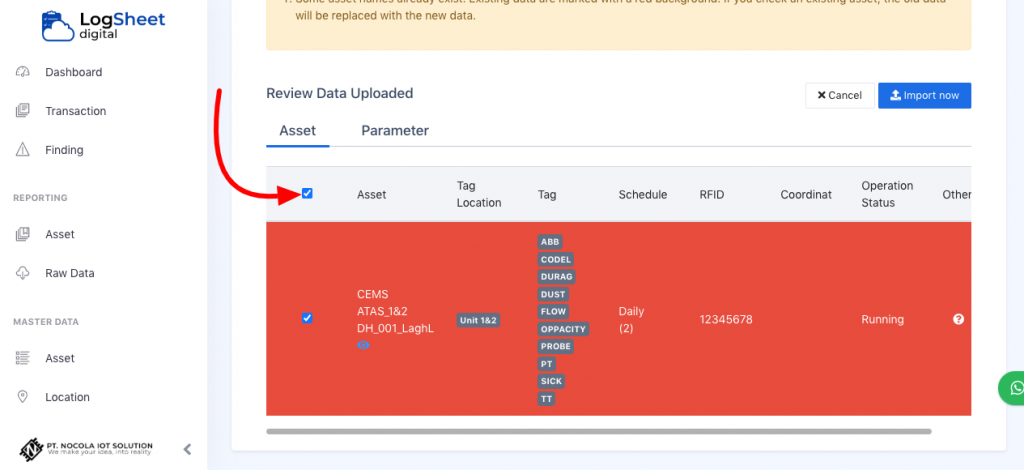
Task: Open Location in the sidebar
Action: tap(67, 397)
